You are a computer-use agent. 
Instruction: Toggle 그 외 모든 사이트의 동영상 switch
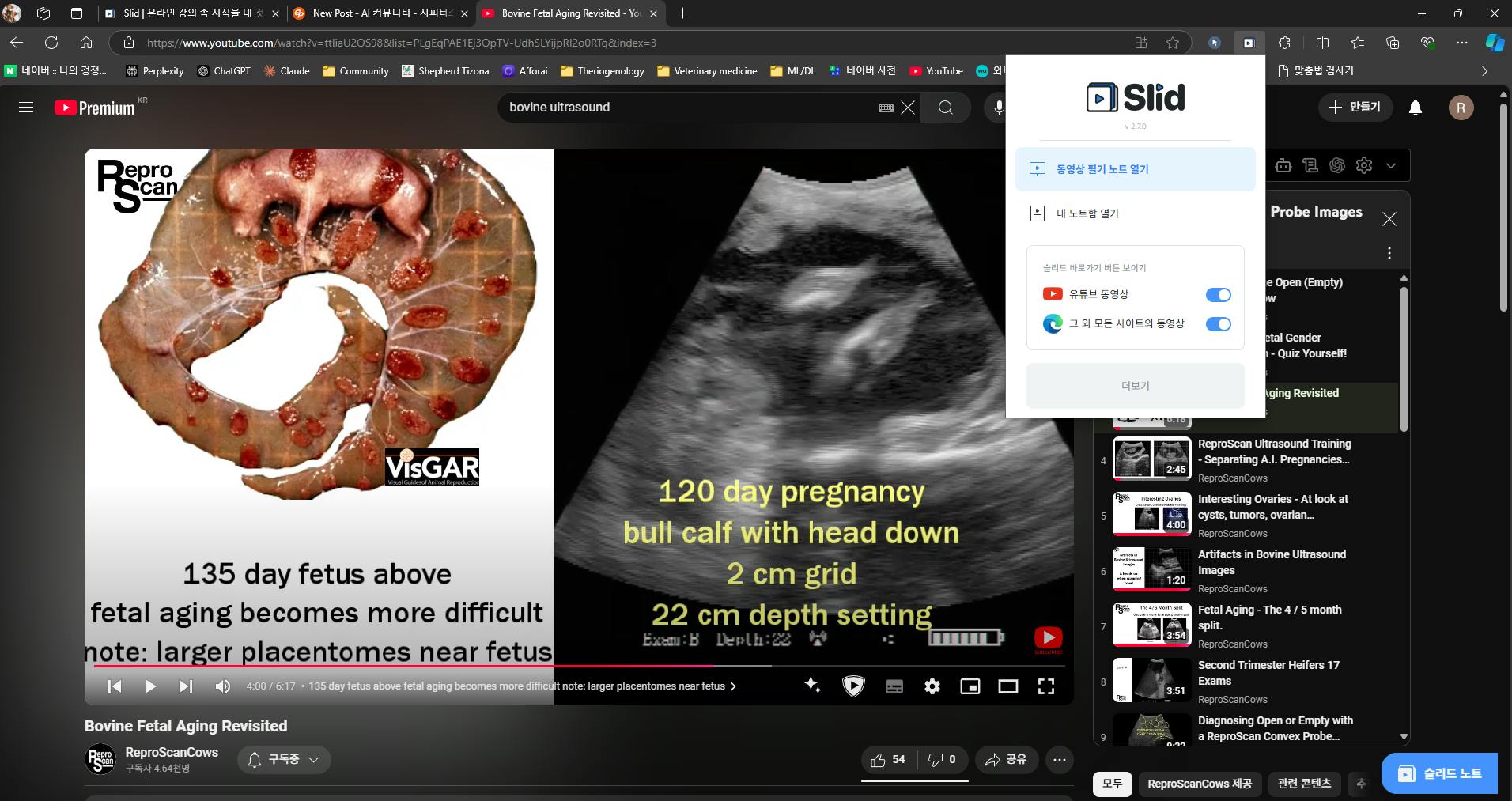(1218, 324)
